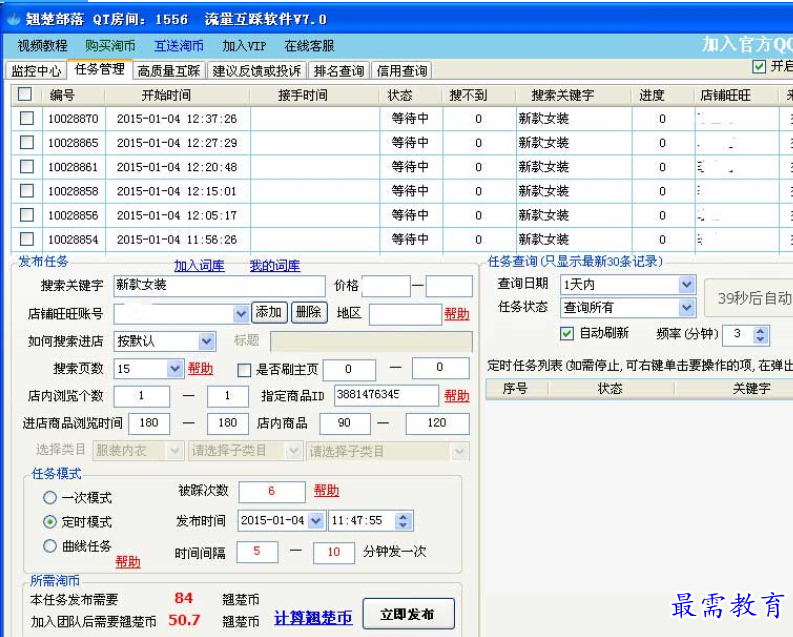793x637 pixels.
Task: Check the box for task 10028858
Action: [x=27, y=191]
